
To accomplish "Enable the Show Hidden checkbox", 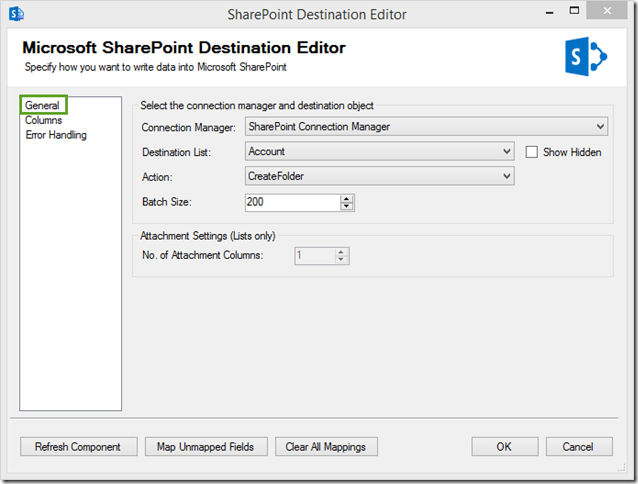I will click(531, 152).
